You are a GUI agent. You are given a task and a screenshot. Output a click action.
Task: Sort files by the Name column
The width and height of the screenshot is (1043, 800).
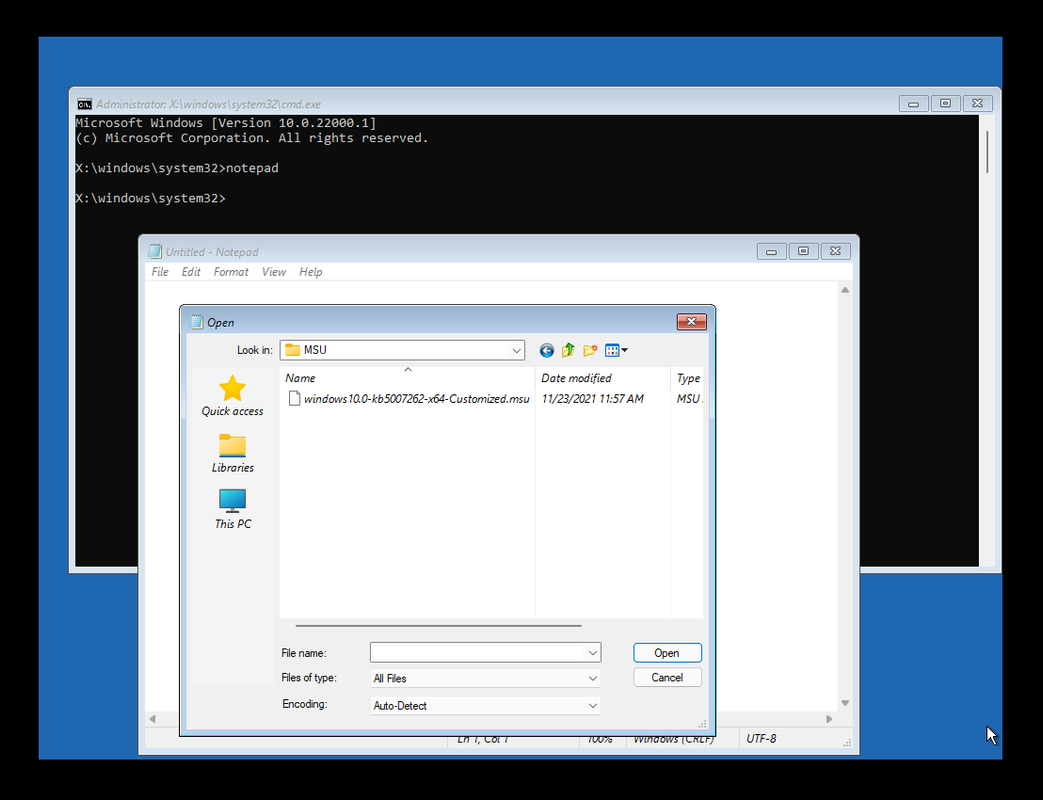407,378
